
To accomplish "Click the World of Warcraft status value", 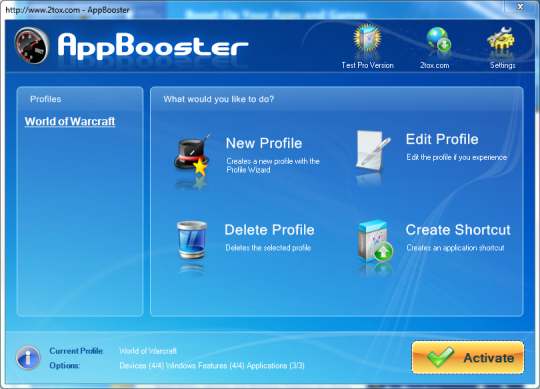I will (148, 351).
